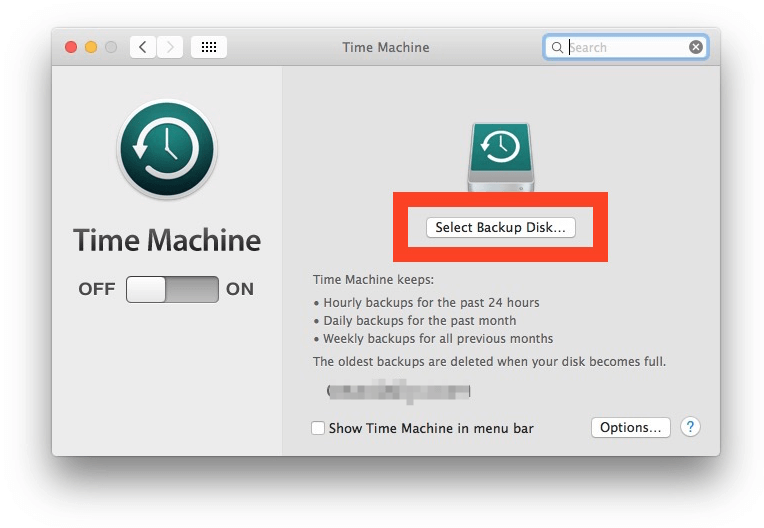Click the magnifying glass in search box

coord(557,47)
